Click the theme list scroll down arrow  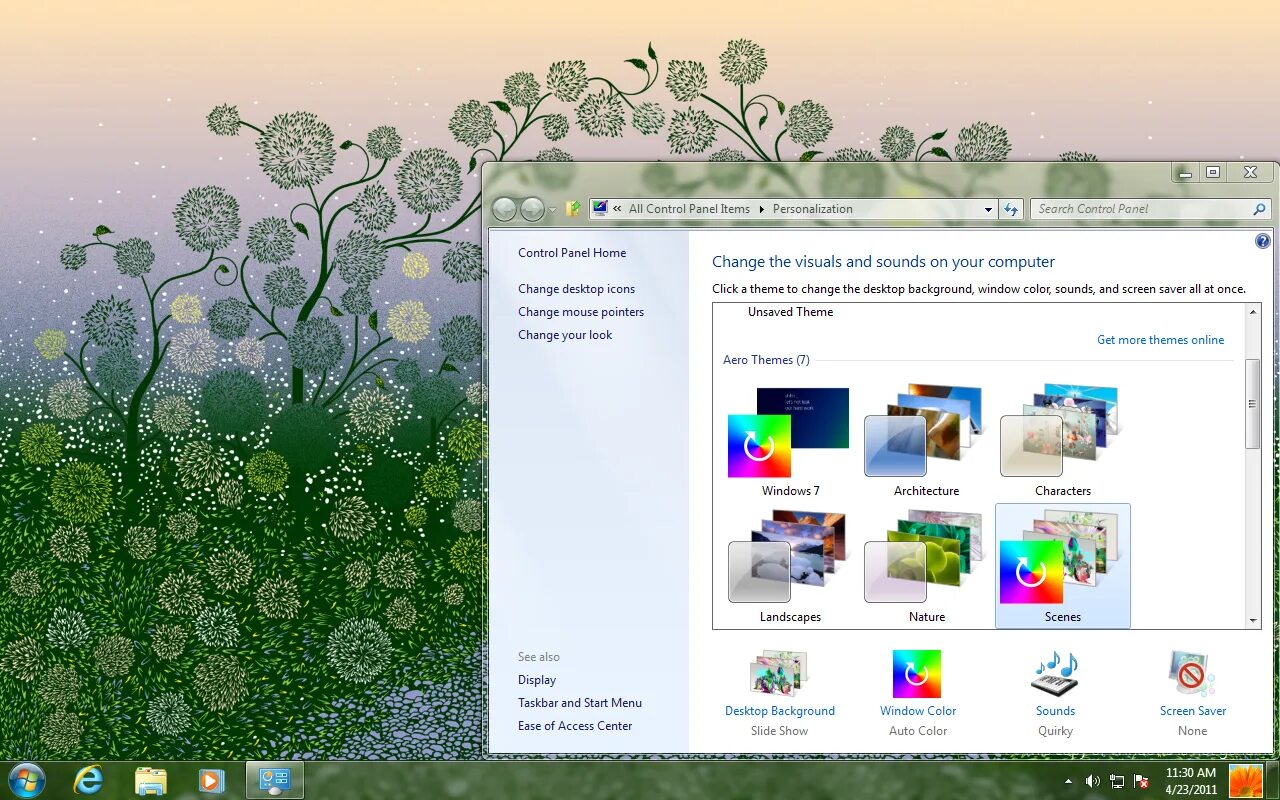click(1253, 620)
